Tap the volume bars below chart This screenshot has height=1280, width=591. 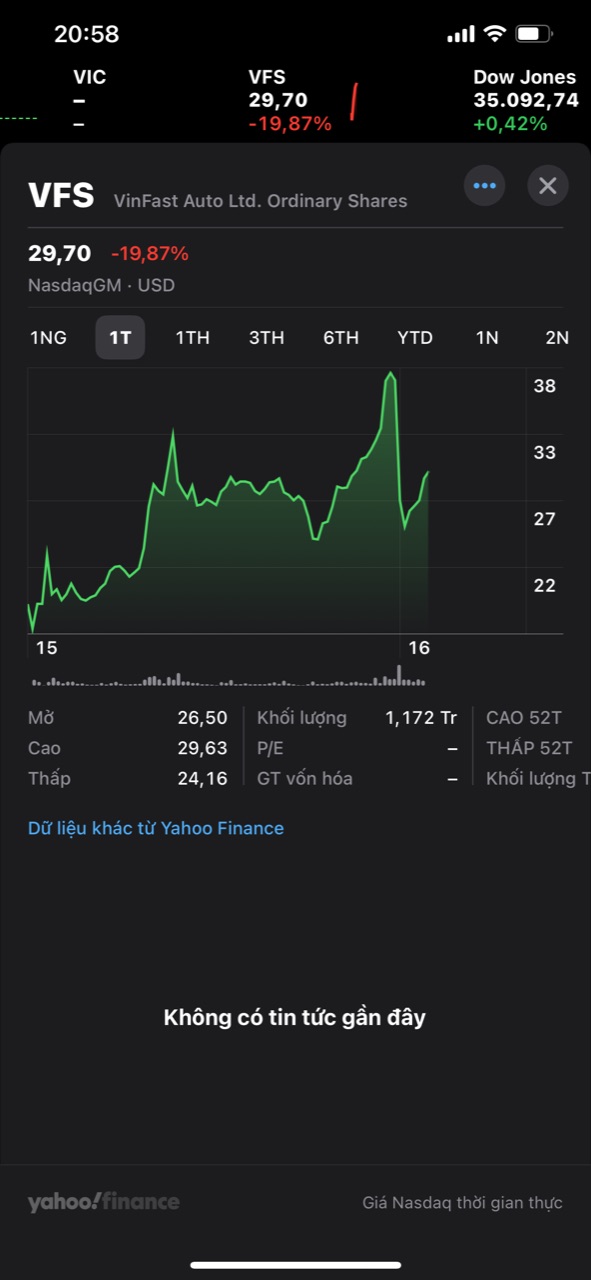tap(228, 679)
